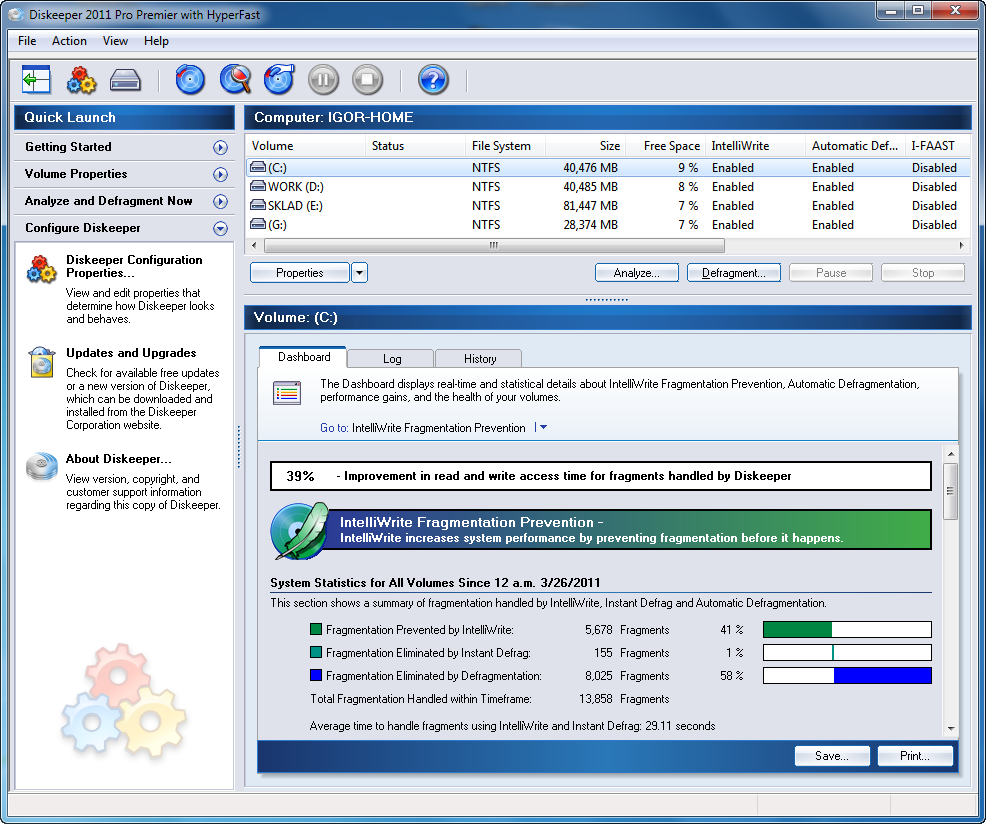Viewport: 986px width, 824px height.
Task: Open the About Diskeeper... link
Action: click(x=118, y=459)
